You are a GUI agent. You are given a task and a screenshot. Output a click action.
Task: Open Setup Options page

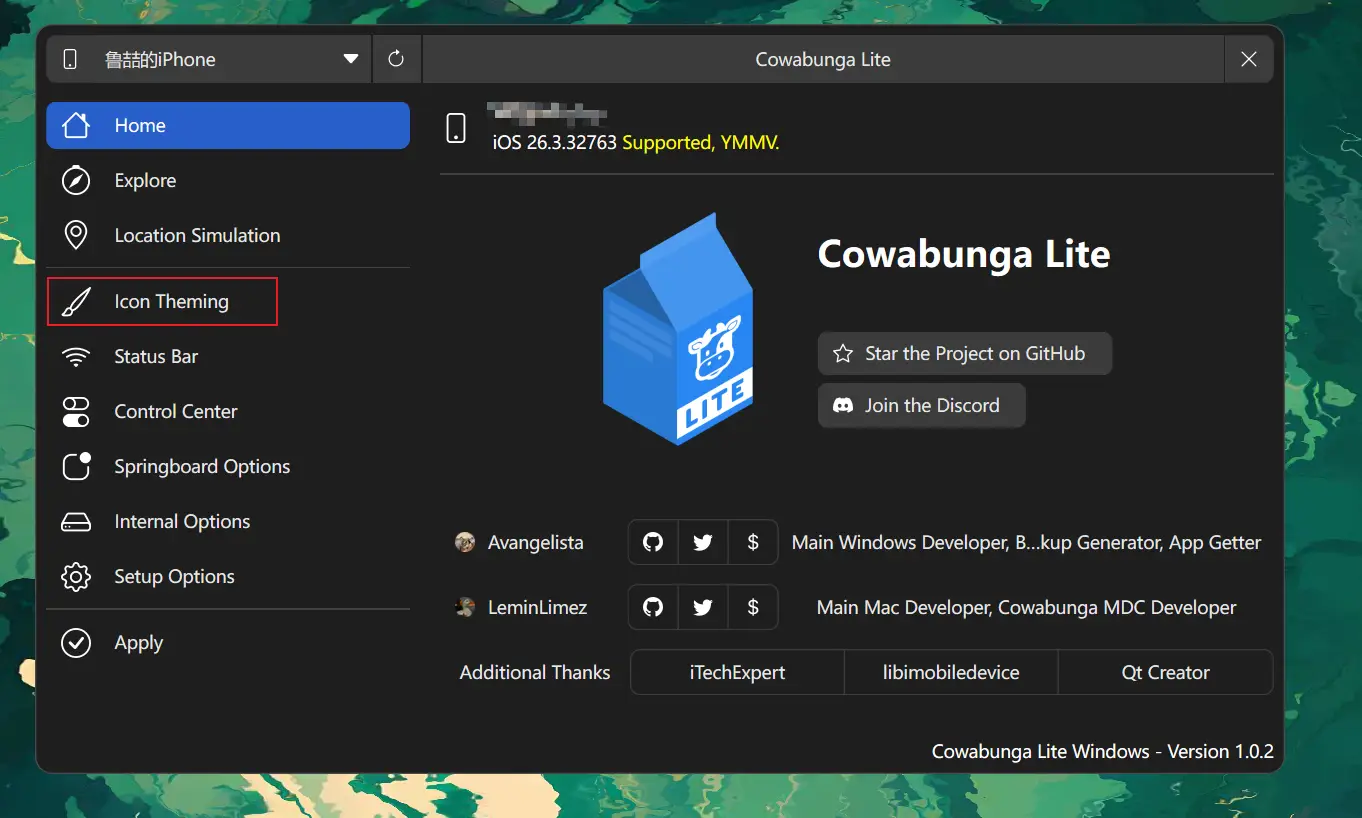pos(174,577)
